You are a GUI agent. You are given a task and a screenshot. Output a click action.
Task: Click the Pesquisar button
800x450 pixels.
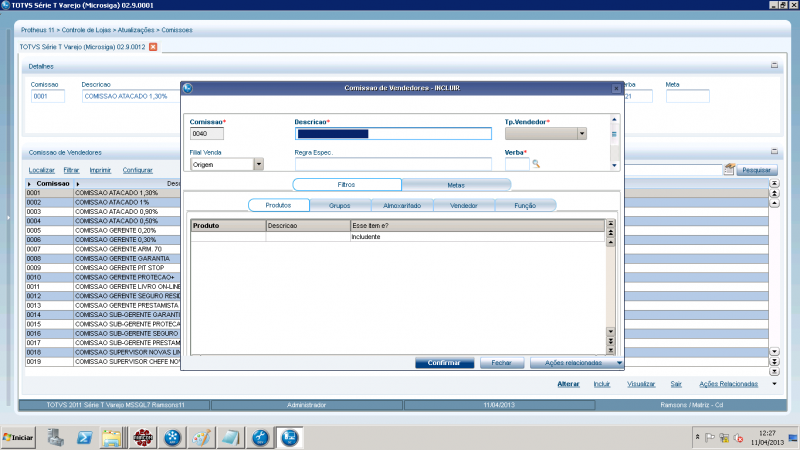click(x=756, y=170)
